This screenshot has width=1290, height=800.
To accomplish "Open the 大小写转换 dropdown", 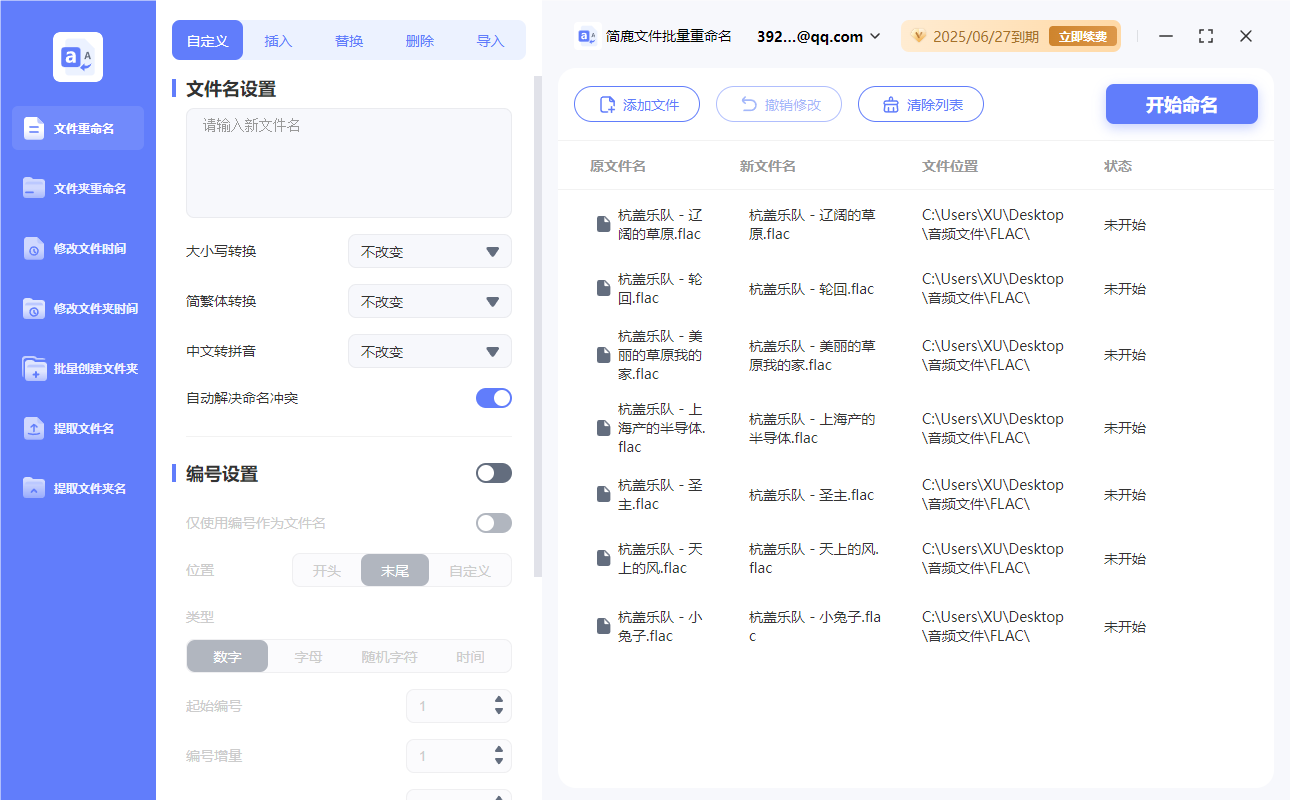I will pyautogui.click(x=429, y=251).
